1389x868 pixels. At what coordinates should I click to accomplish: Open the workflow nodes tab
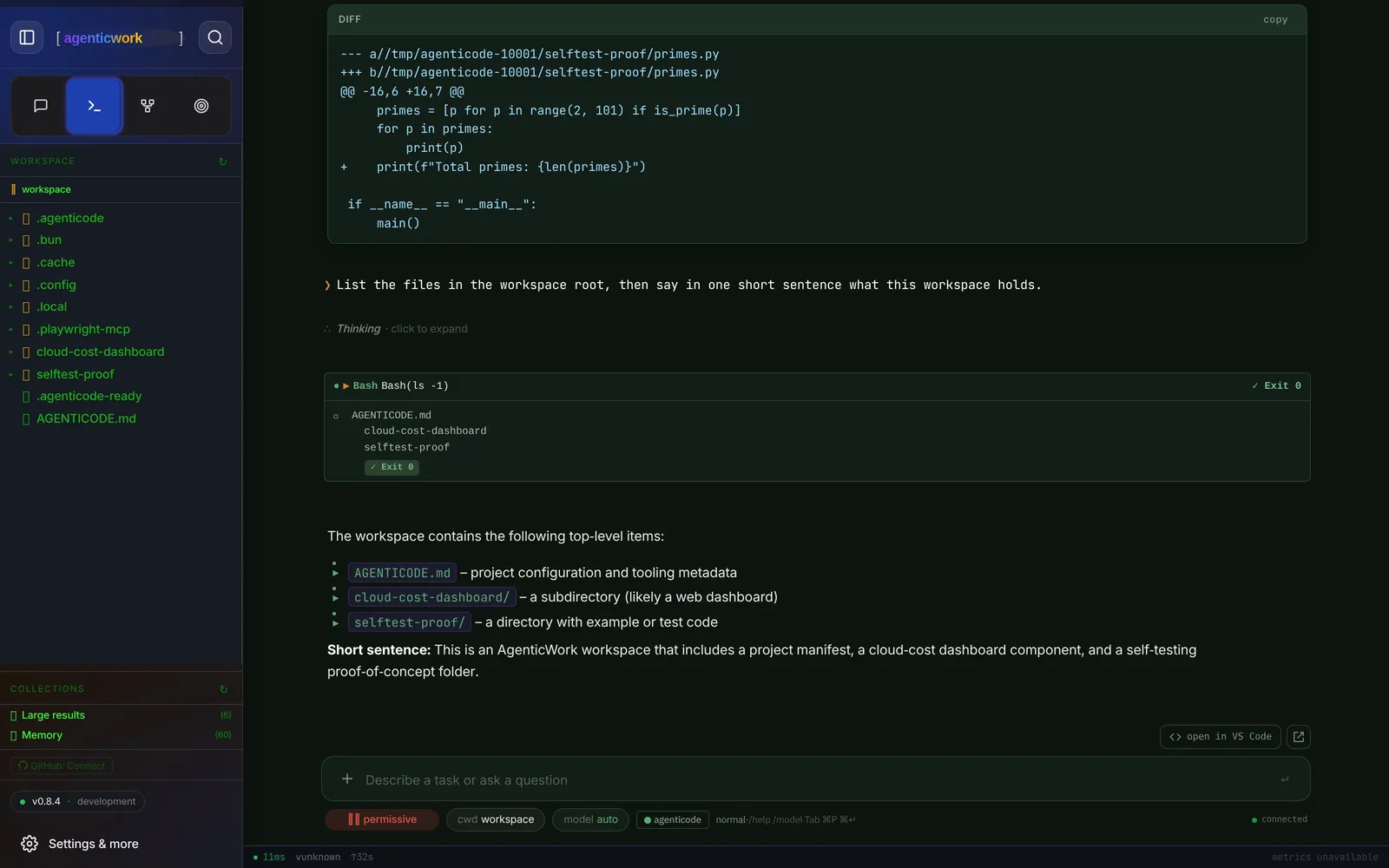click(x=148, y=106)
